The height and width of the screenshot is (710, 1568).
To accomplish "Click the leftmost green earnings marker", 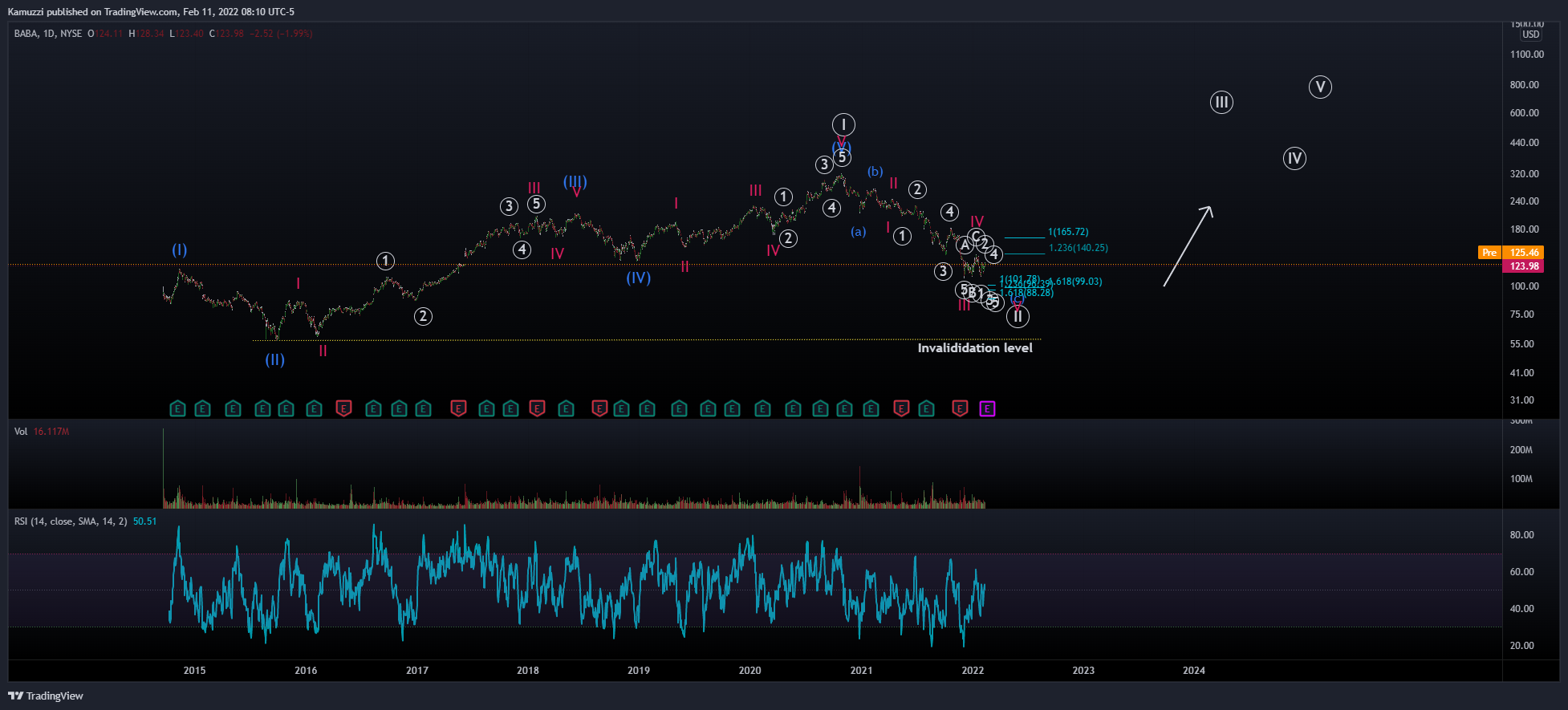I will tap(178, 409).
